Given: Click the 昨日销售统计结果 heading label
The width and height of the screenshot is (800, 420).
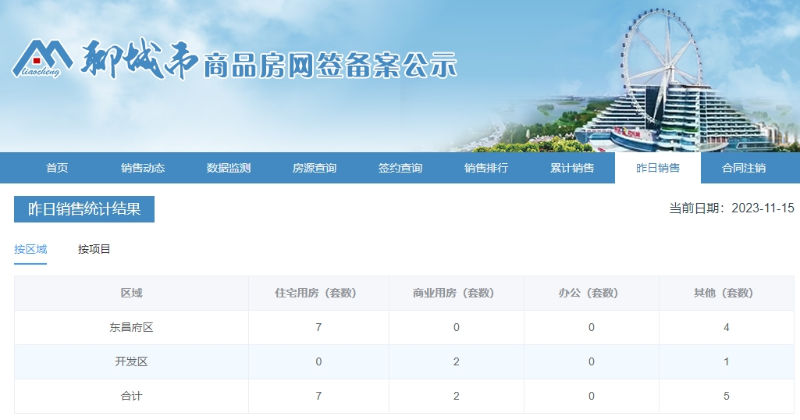Looking at the screenshot, I should tap(84, 209).
